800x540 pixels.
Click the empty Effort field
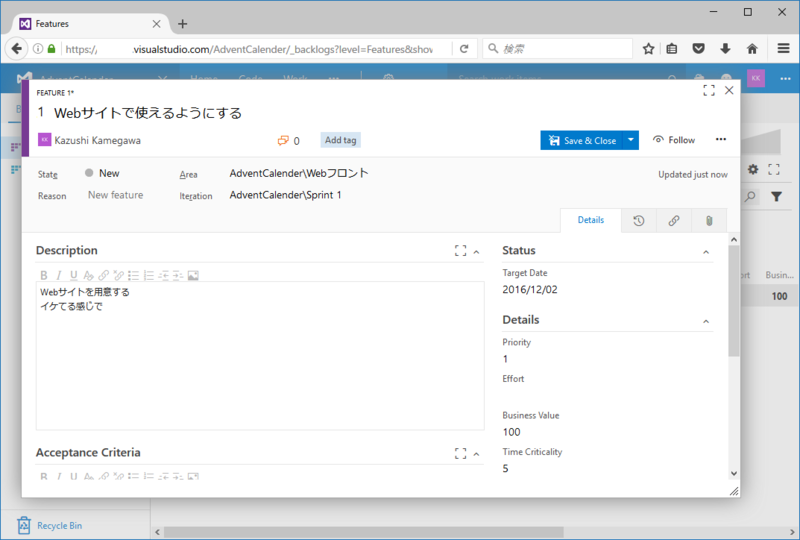607,396
